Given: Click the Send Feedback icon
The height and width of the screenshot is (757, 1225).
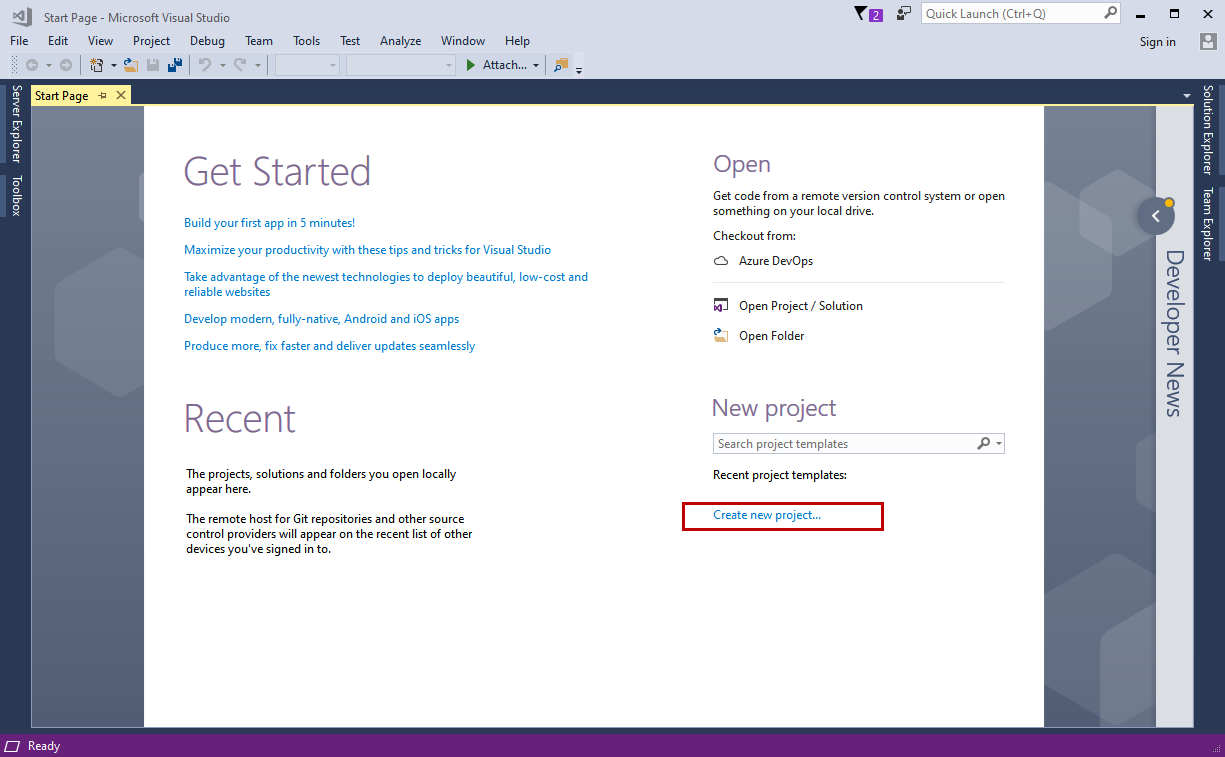Looking at the screenshot, I should click(x=904, y=14).
